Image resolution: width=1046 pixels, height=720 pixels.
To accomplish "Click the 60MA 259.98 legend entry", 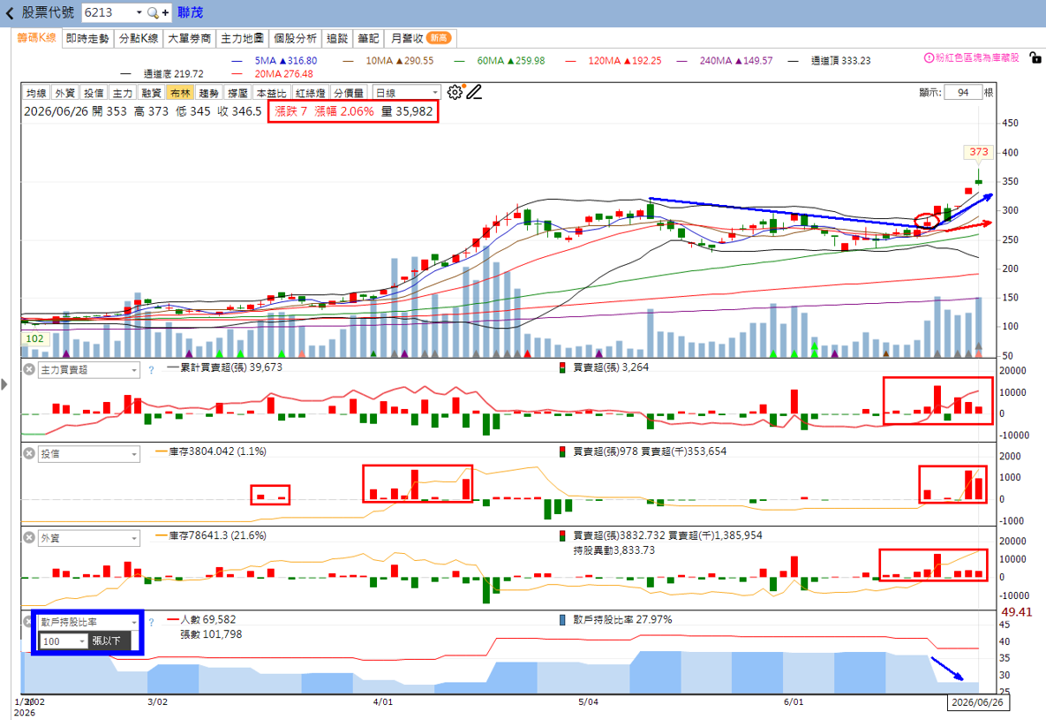I will [500, 61].
